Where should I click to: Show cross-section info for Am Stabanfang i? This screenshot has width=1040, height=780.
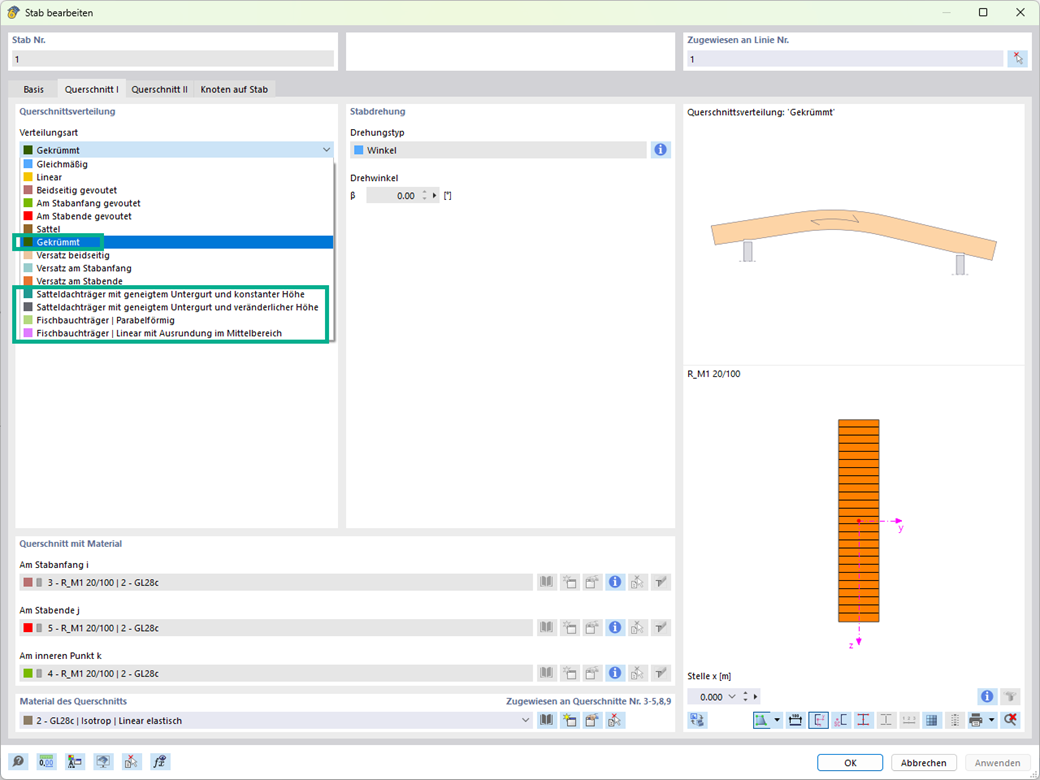(615, 582)
